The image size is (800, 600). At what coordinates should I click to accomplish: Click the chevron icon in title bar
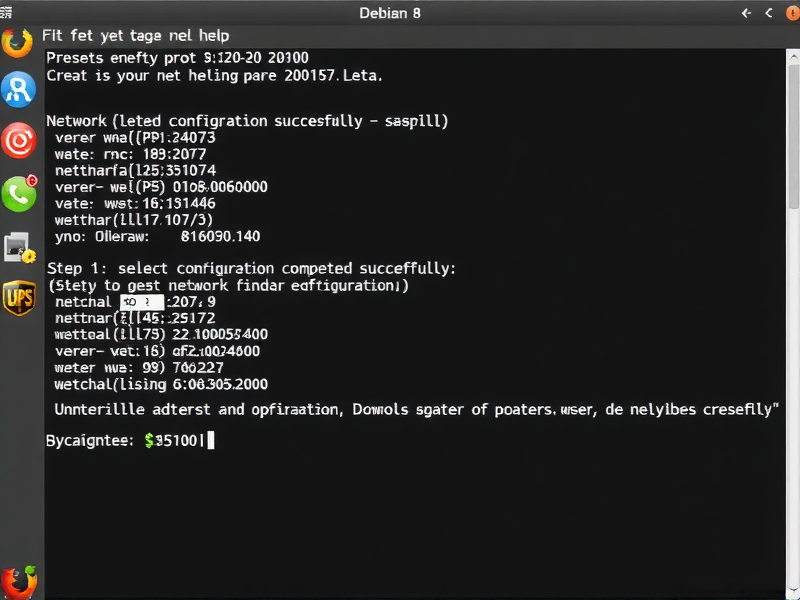(x=768, y=13)
